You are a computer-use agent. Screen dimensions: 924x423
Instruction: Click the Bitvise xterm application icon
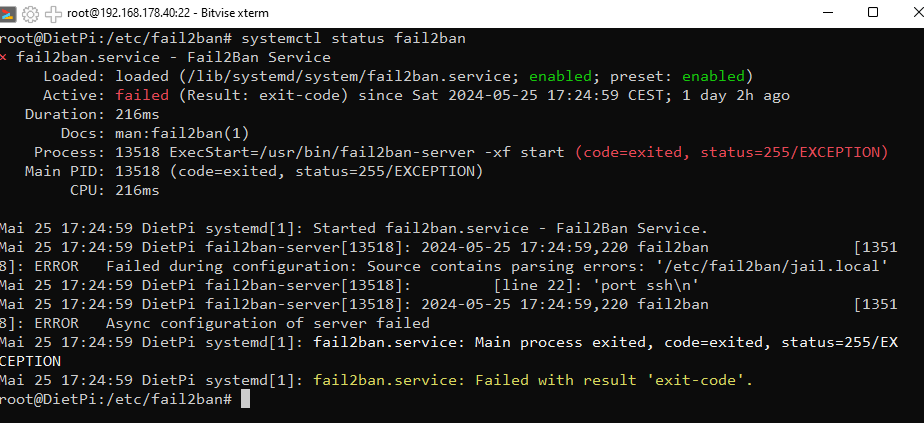click(x=9, y=12)
